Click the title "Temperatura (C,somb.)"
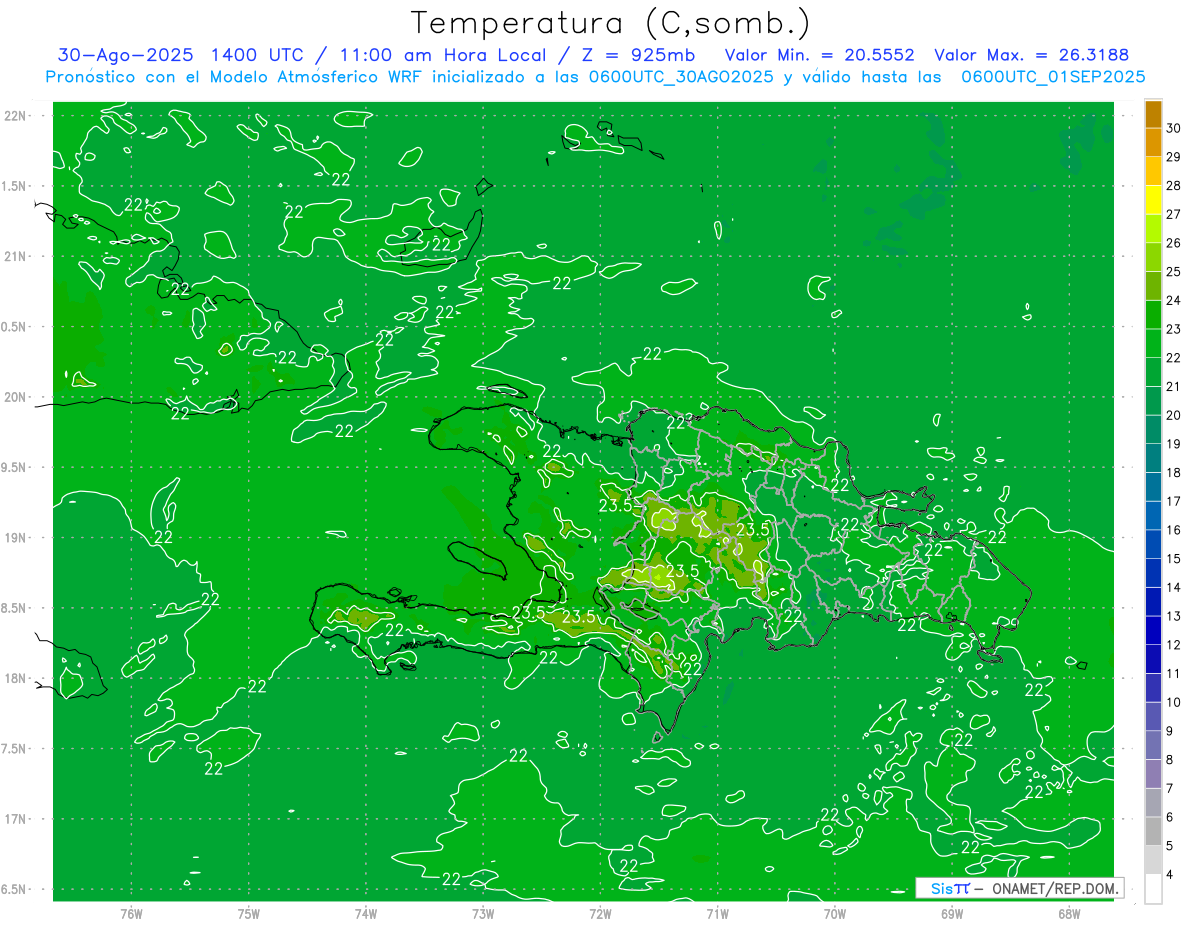The height and width of the screenshot is (927, 1200). [x=610, y=23]
